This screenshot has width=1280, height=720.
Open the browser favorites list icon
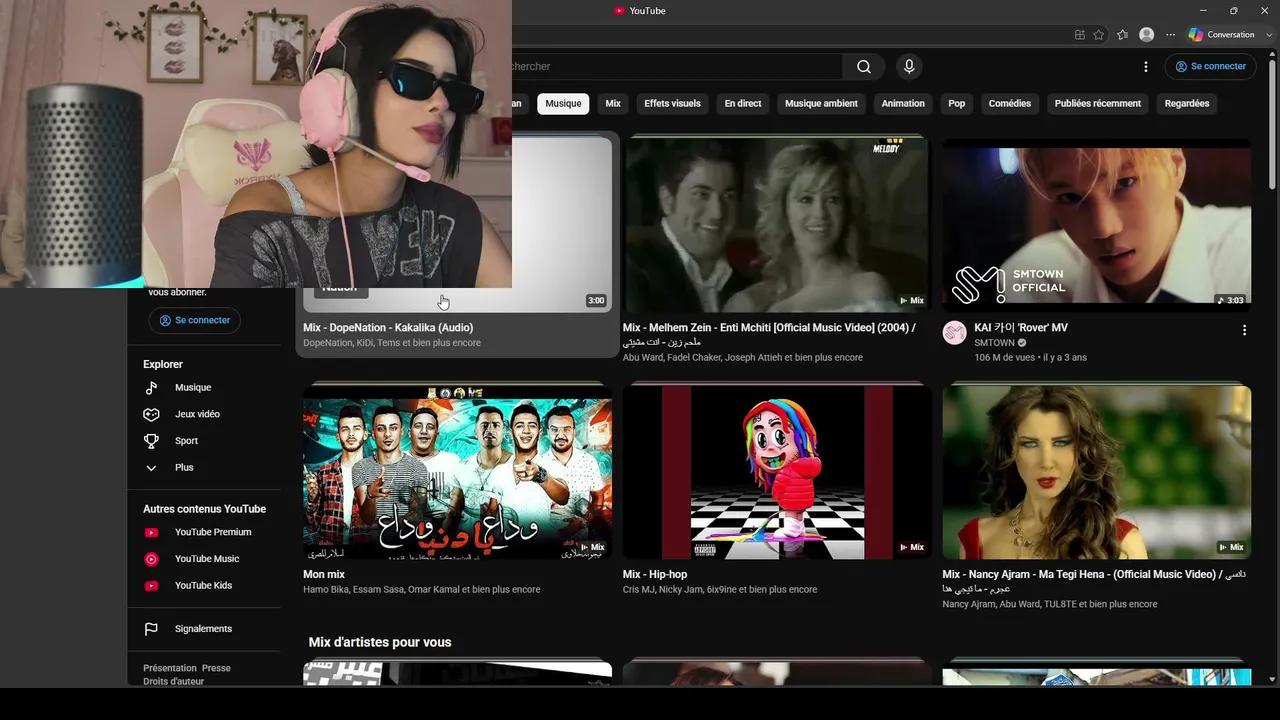[1123, 35]
